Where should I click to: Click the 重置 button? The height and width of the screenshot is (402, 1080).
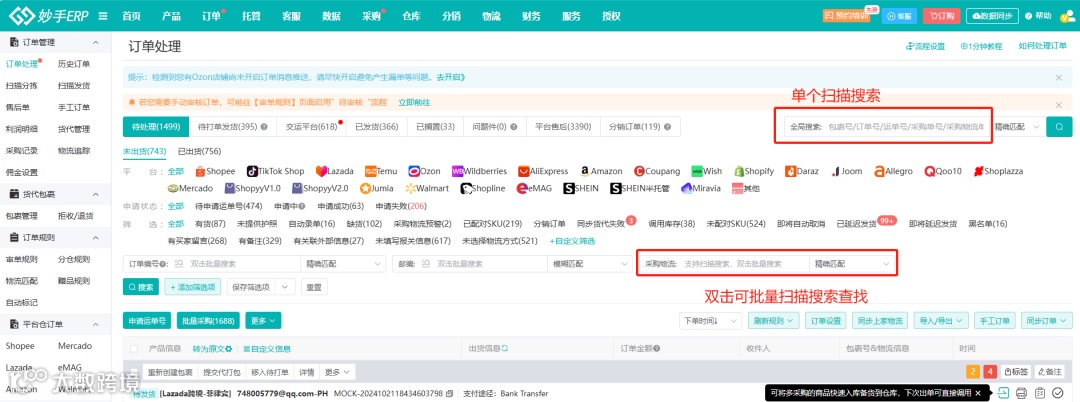[x=313, y=287]
